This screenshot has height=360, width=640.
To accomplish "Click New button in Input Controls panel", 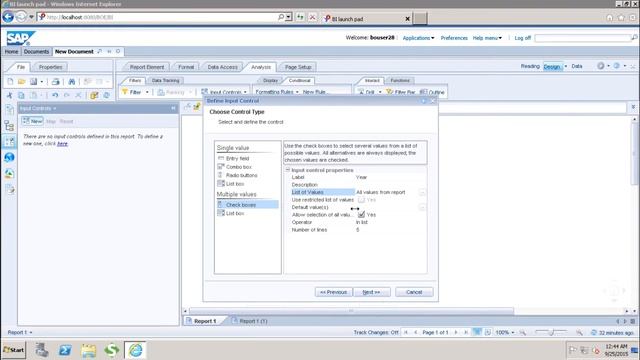I will click(x=33, y=121).
